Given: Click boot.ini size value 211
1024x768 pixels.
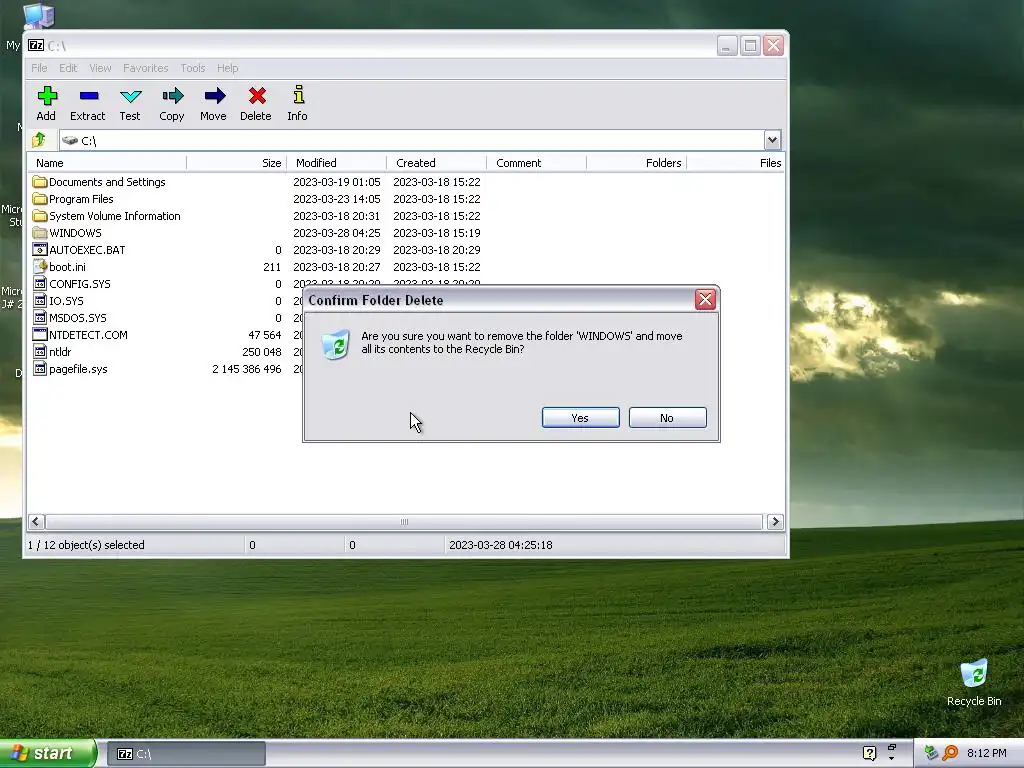Looking at the screenshot, I should click(x=272, y=267).
